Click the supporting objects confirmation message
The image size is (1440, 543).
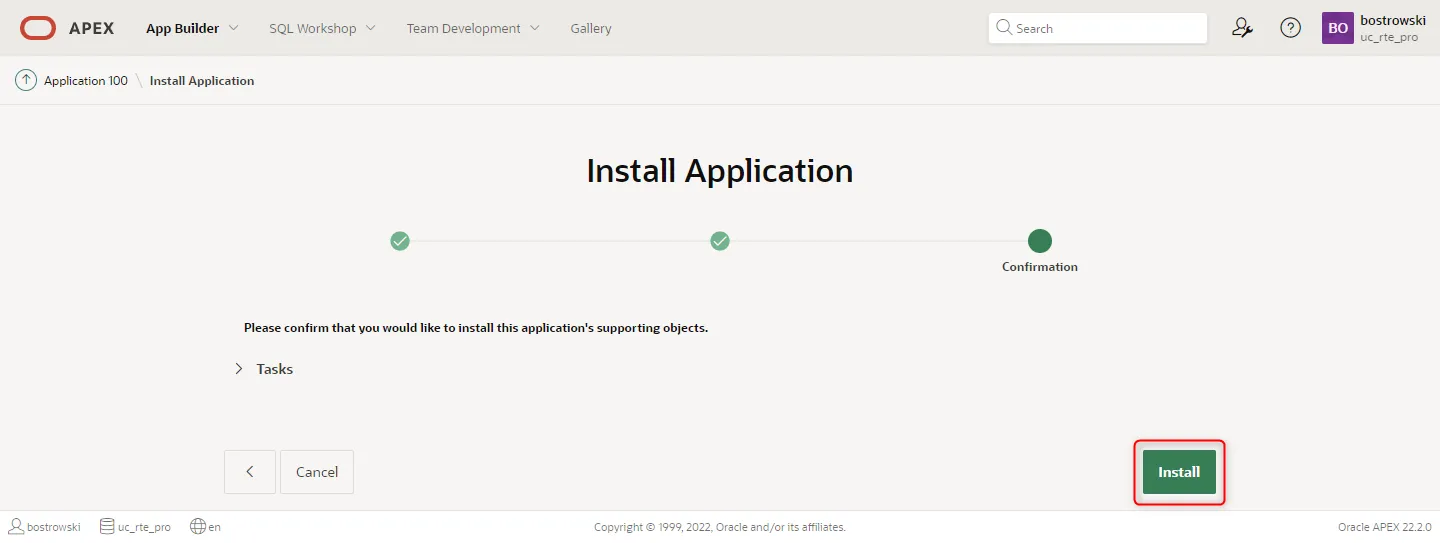pos(476,328)
